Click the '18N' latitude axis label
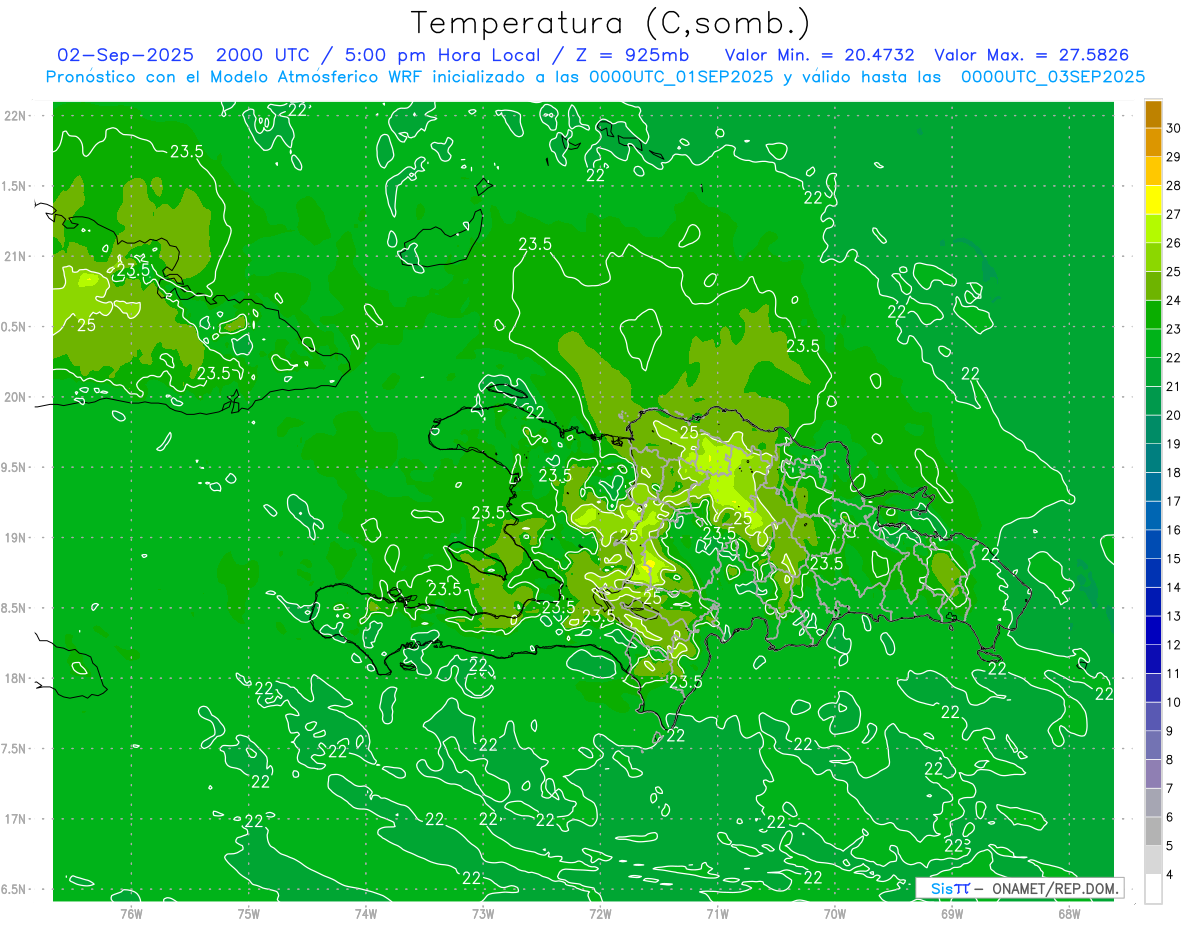 14,679
